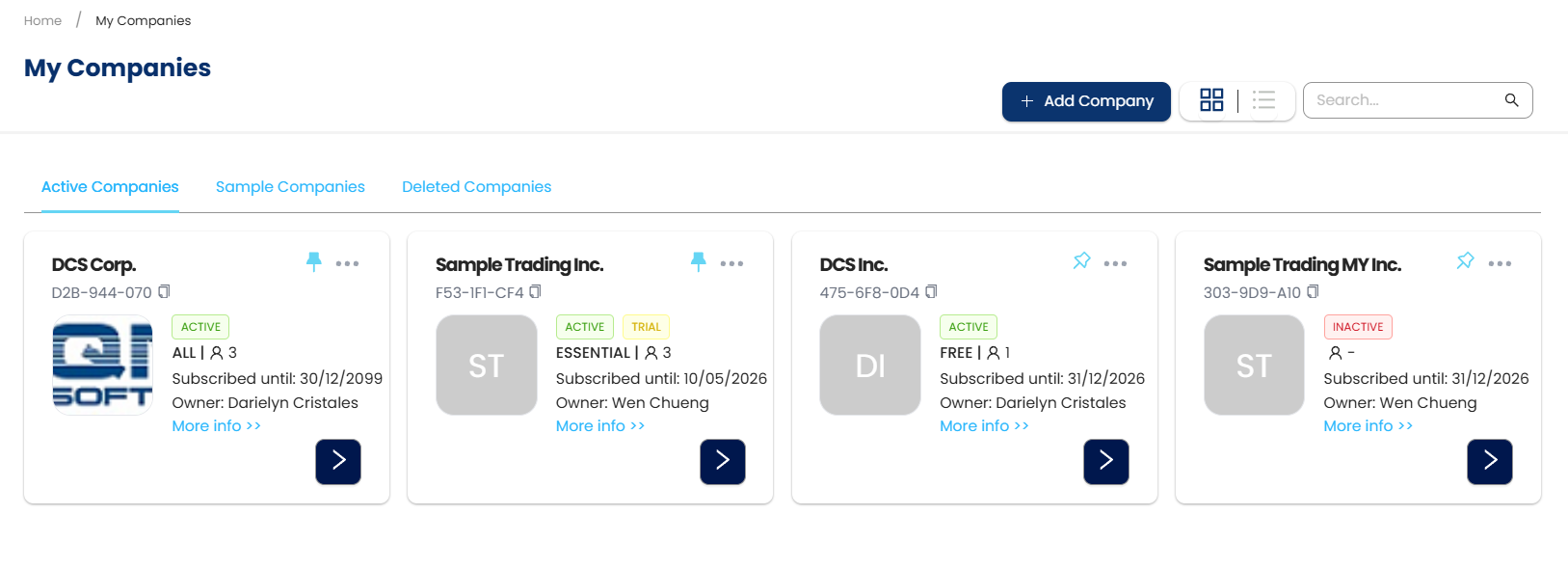Switch to list view layout
The image size is (1568, 570).
tap(1263, 100)
